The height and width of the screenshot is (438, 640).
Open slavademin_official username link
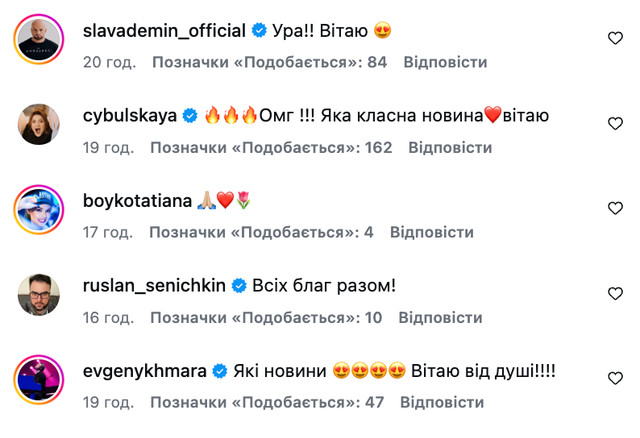(x=164, y=30)
